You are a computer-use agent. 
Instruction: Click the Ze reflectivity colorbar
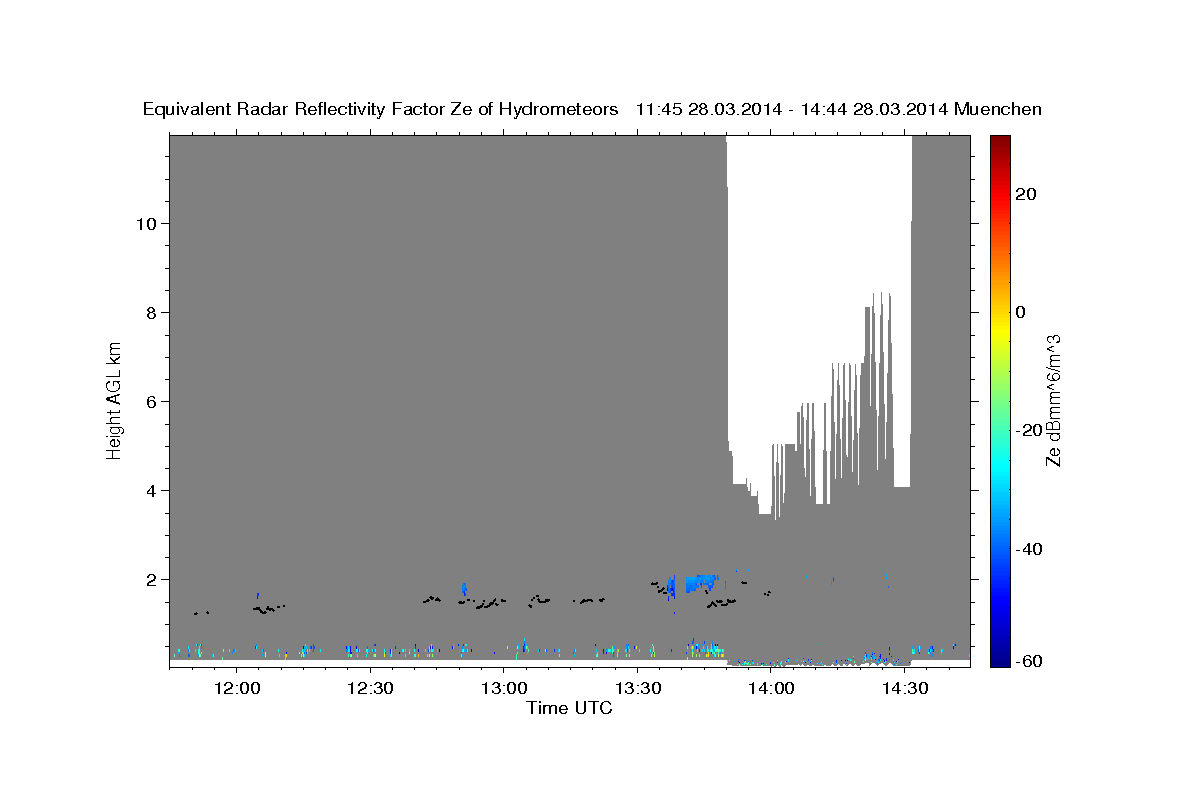(x=1000, y=401)
